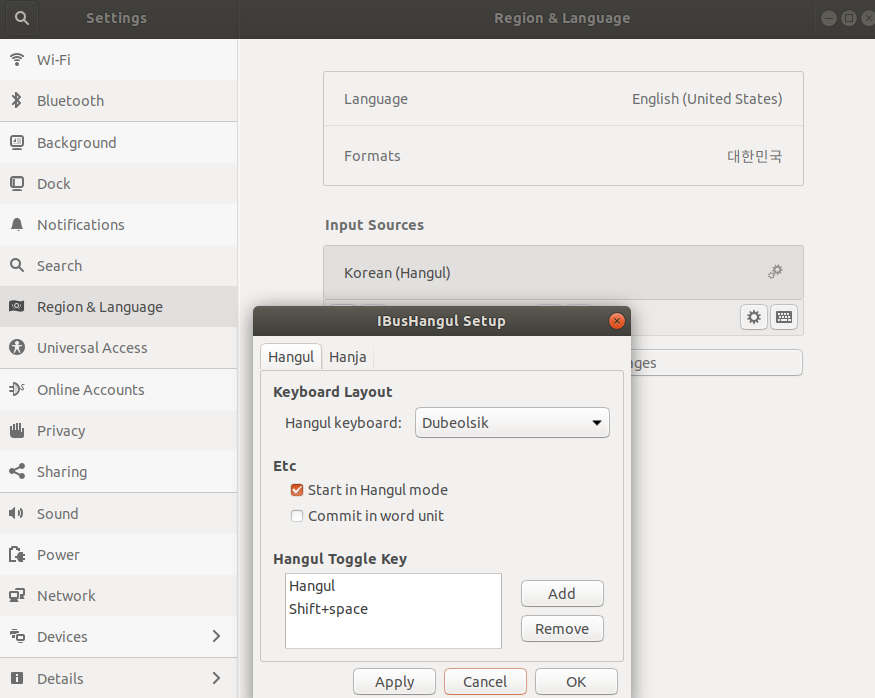Image resolution: width=875 pixels, height=698 pixels.
Task: Open Online Accounts settings label
Action: click(x=90, y=390)
